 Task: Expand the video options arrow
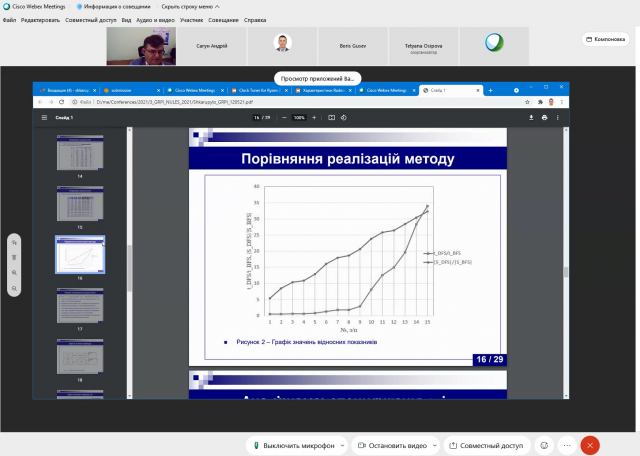[x=433, y=445]
